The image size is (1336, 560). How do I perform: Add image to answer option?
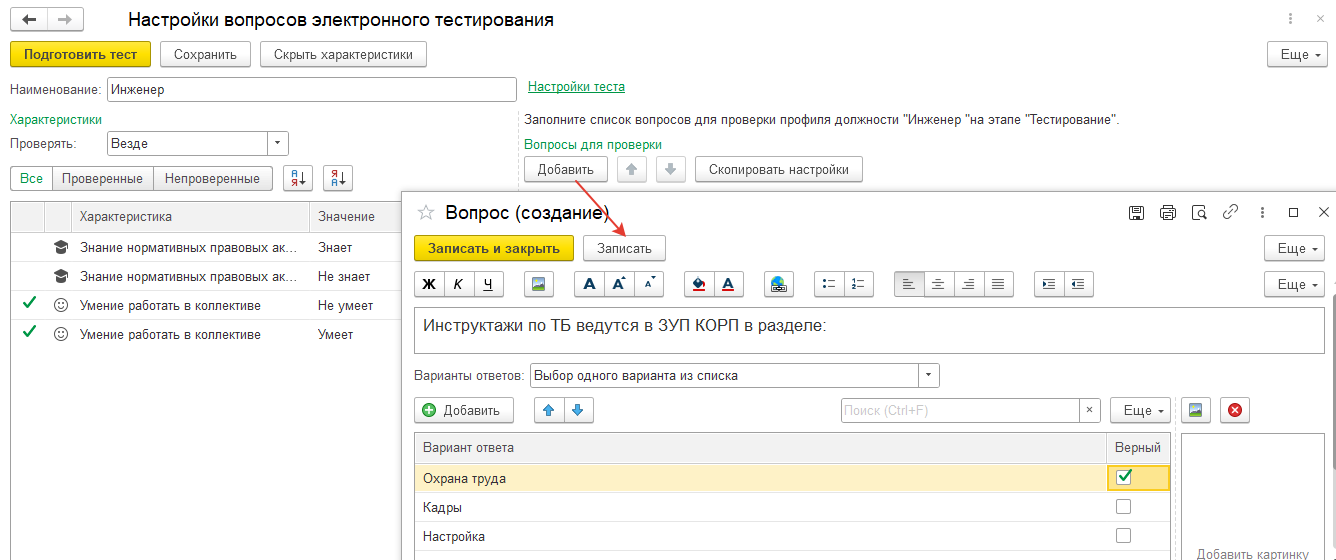point(1196,410)
